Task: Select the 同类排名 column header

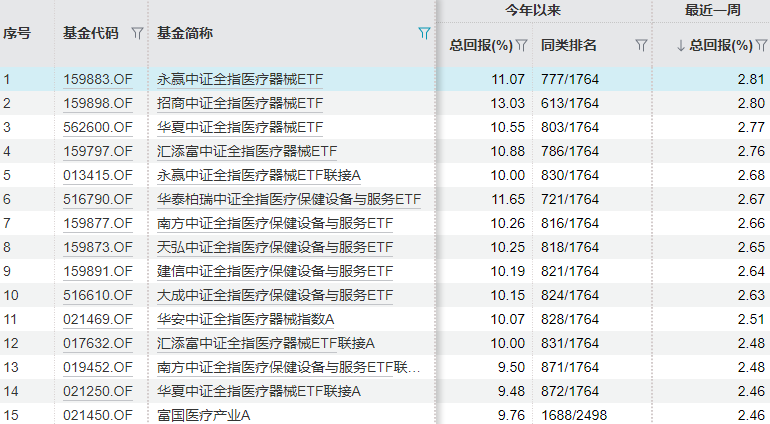Action: [569, 46]
